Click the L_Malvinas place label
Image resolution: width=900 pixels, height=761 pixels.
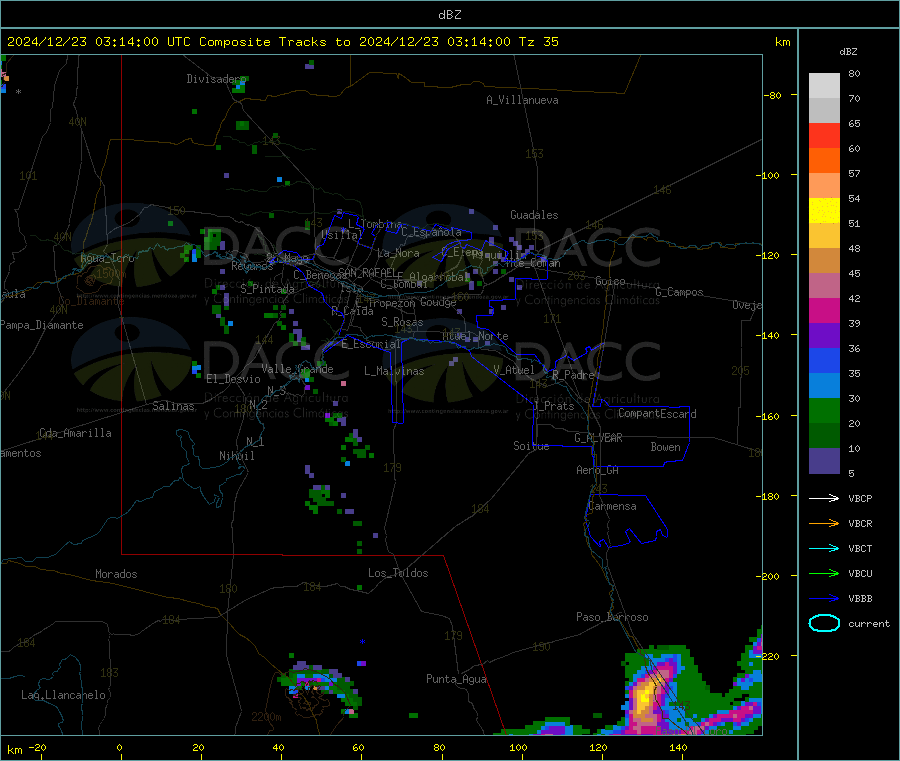pos(394,371)
